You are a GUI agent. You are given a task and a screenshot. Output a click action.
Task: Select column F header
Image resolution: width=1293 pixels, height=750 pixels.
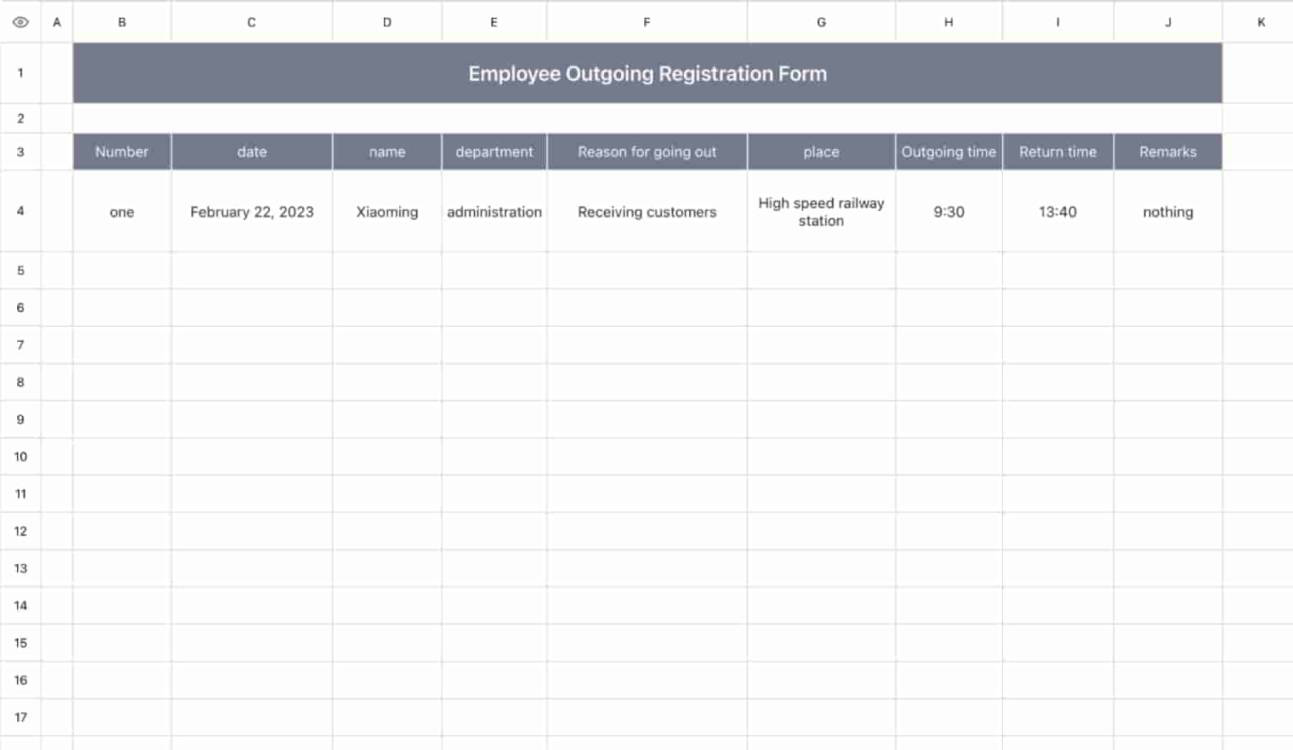pos(647,21)
